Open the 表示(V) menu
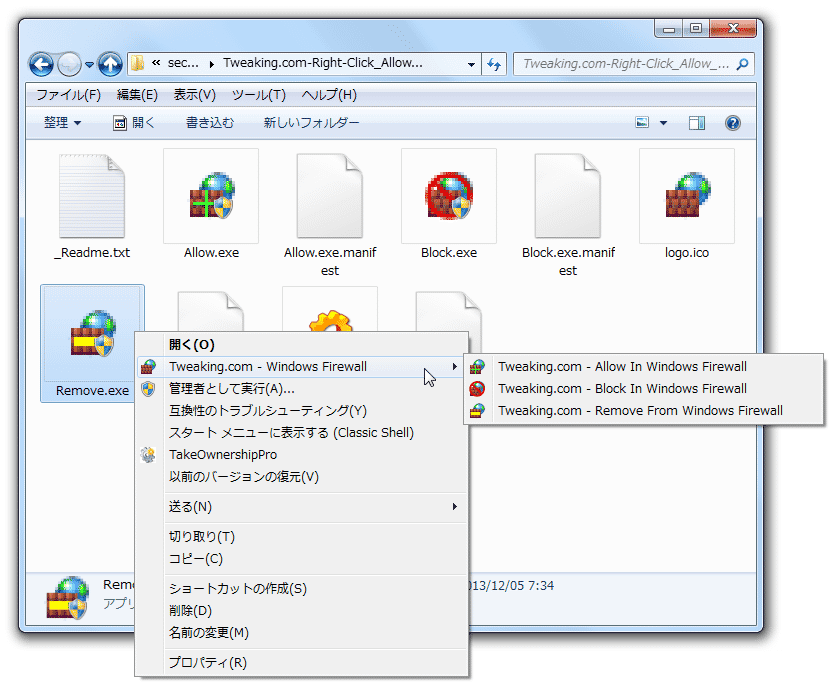832x686 pixels. click(195, 95)
